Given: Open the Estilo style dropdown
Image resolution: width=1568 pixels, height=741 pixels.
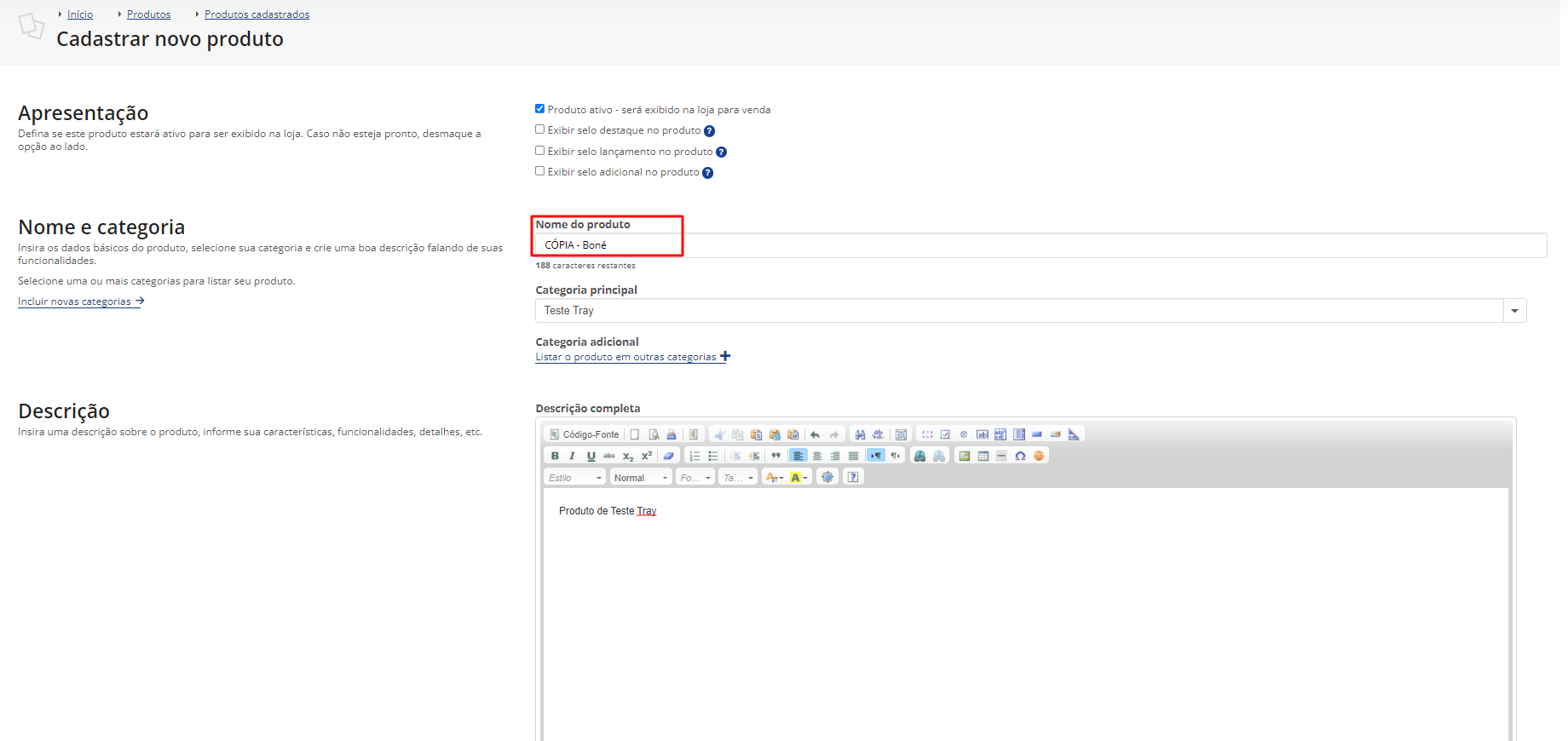Looking at the screenshot, I should [x=574, y=477].
